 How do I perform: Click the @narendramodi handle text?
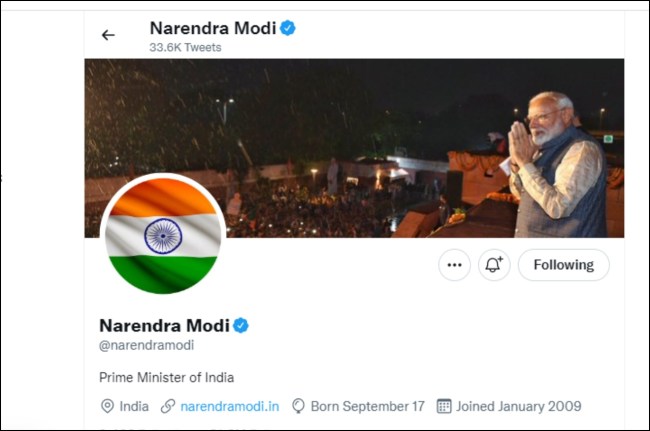[x=146, y=345]
